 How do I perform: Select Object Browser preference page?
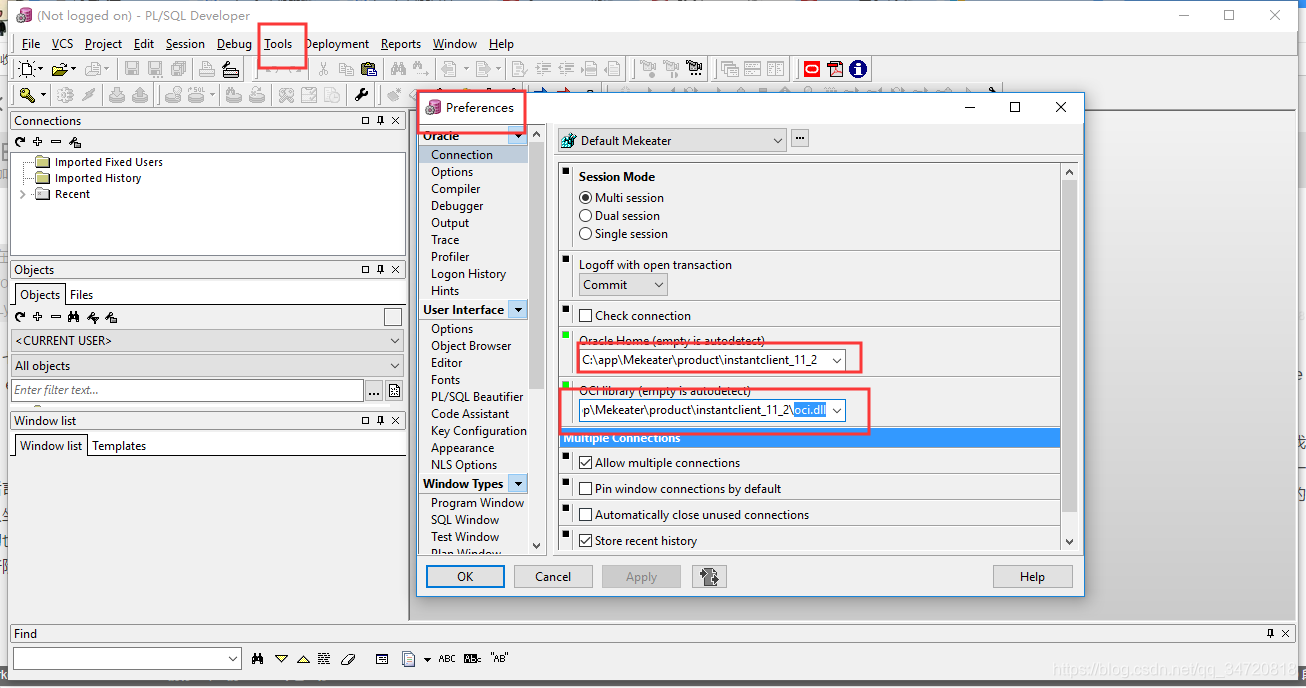tap(471, 346)
